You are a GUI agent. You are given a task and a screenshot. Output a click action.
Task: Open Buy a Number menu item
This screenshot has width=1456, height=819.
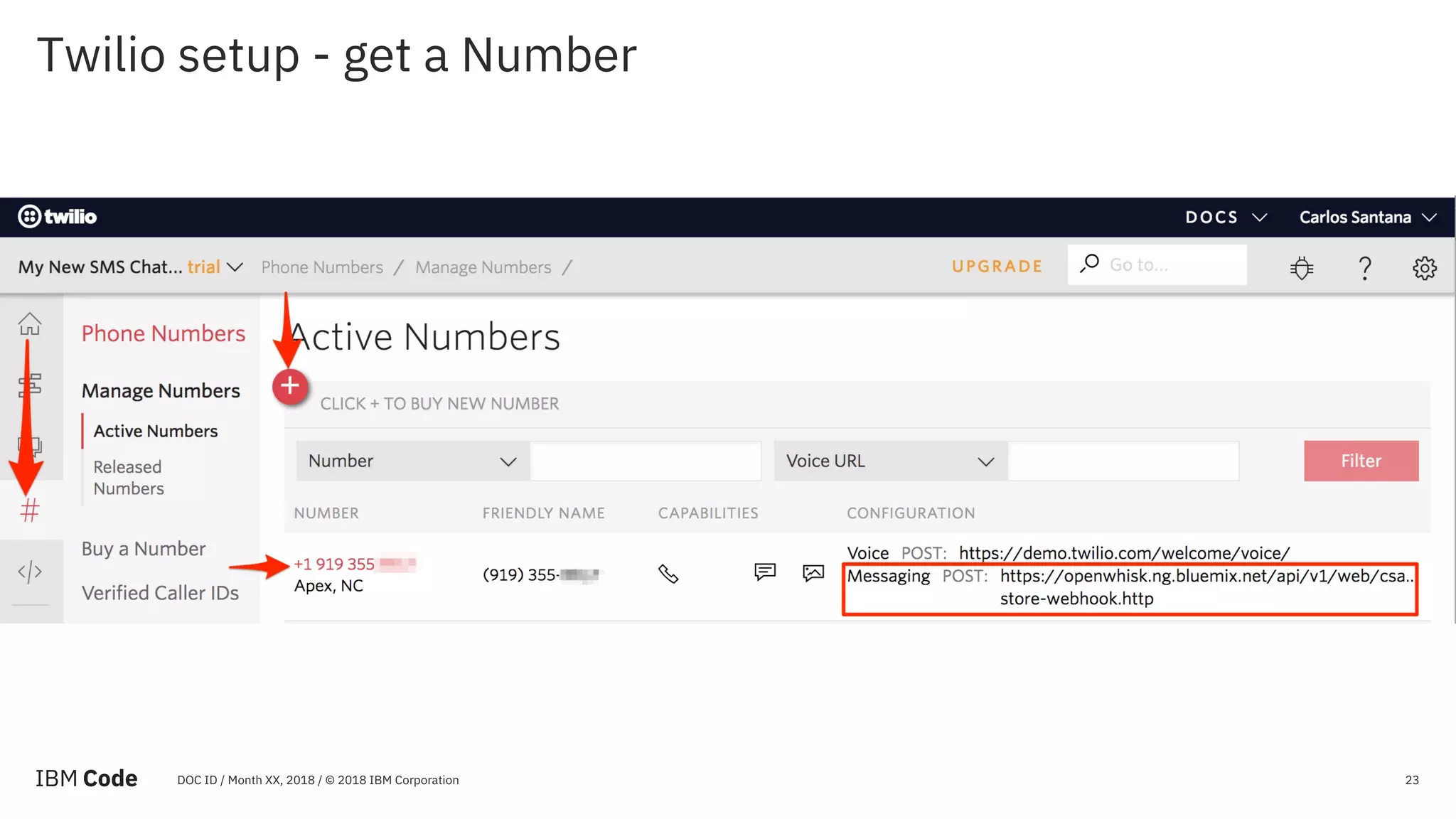[x=144, y=548]
